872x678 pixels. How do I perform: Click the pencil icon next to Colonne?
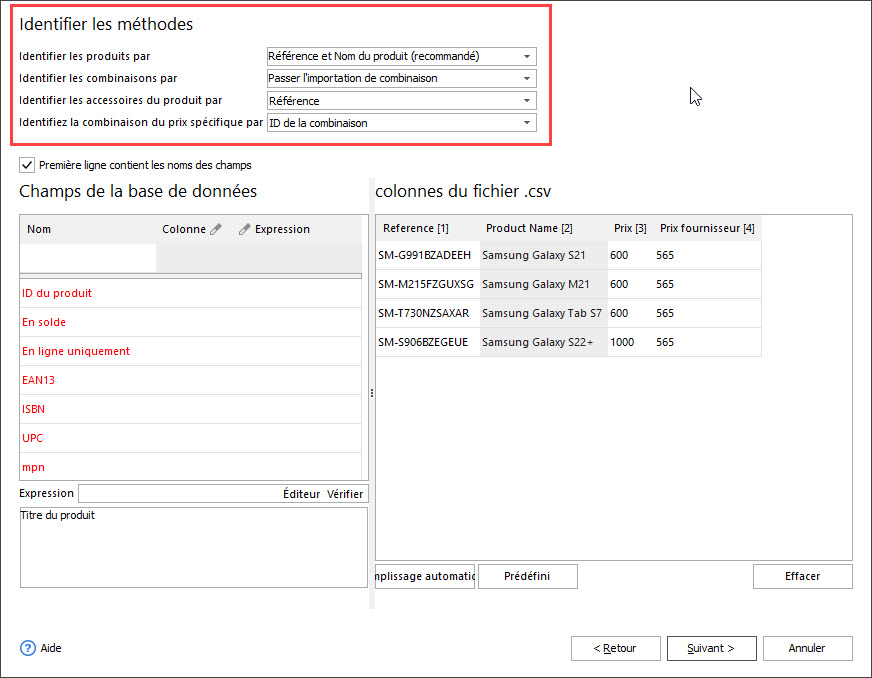pyautogui.click(x=216, y=229)
